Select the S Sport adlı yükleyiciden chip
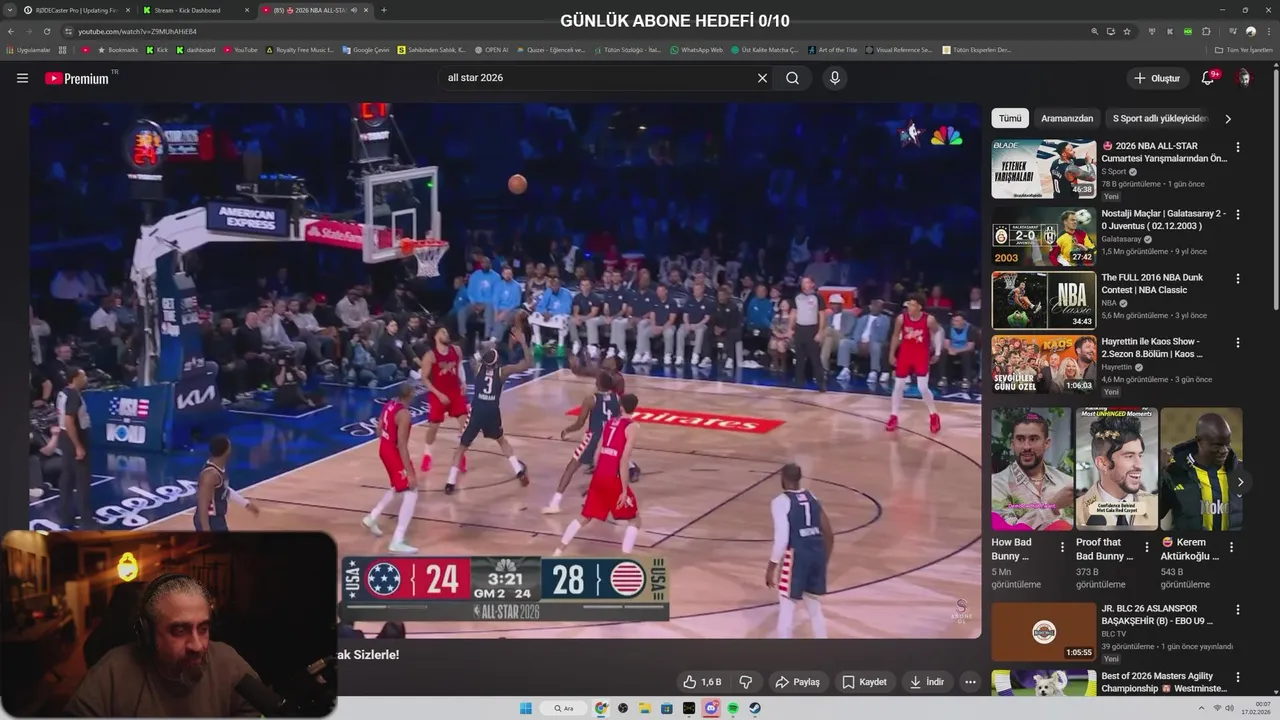The height and width of the screenshot is (720, 1280). [1160, 118]
